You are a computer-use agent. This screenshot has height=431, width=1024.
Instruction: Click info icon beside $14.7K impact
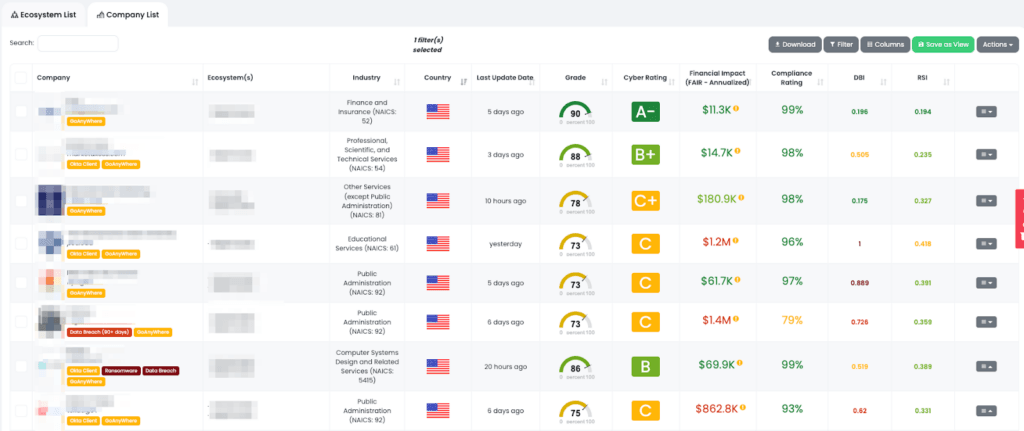737,151
